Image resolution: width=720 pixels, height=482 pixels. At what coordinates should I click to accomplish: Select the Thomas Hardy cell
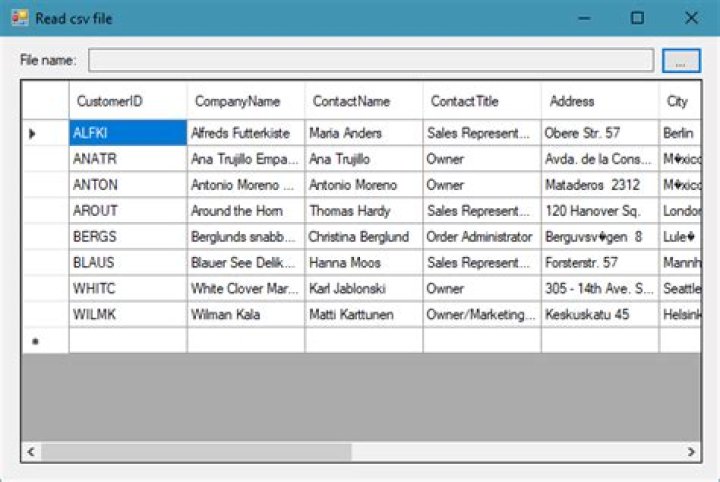pyautogui.click(x=364, y=211)
